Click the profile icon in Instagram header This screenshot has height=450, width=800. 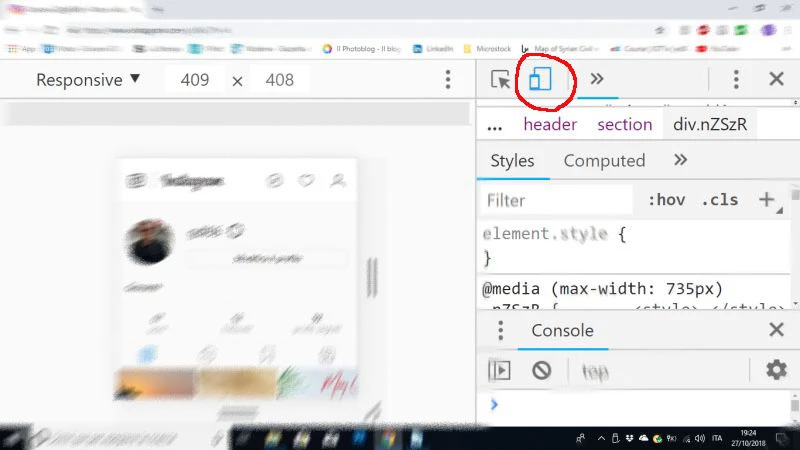click(x=337, y=180)
